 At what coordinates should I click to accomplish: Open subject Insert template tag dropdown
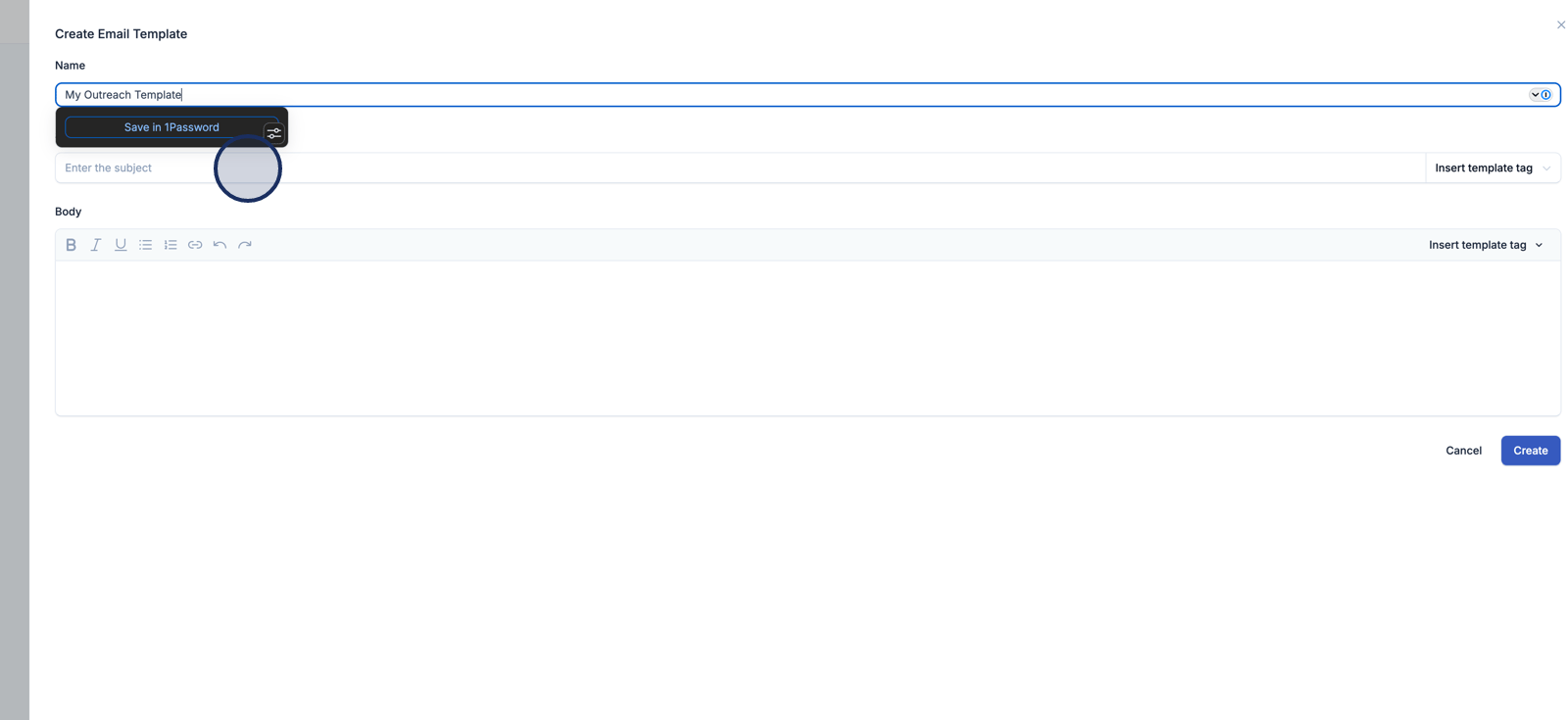click(x=1493, y=168)
